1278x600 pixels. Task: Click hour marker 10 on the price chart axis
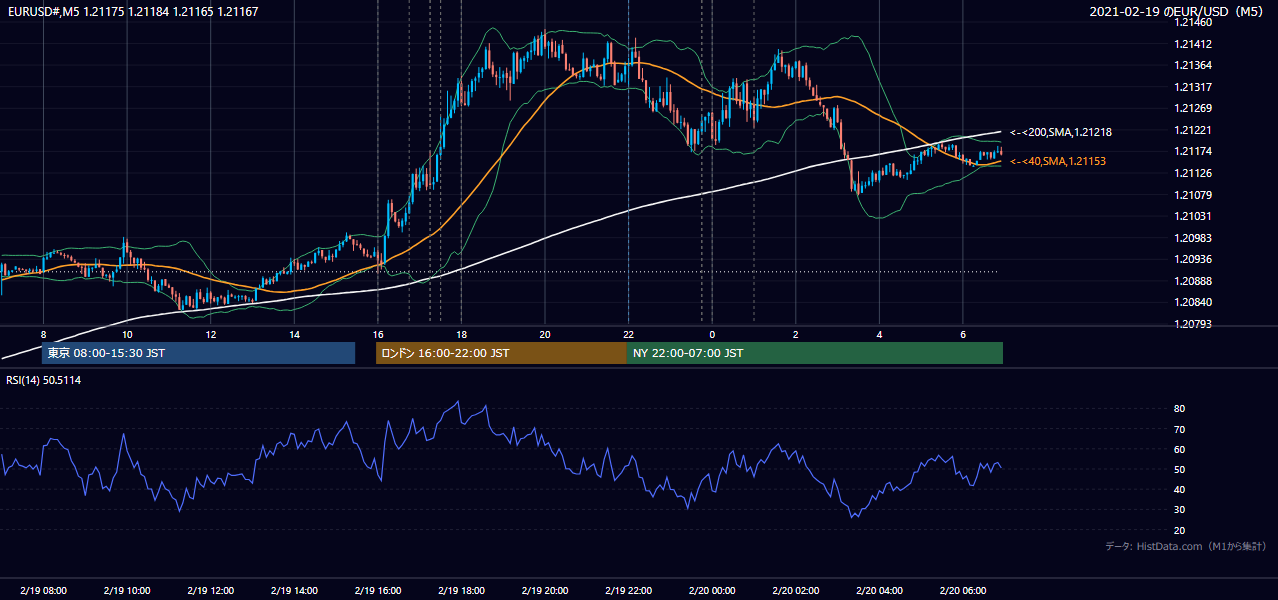[x=127, y=334]
